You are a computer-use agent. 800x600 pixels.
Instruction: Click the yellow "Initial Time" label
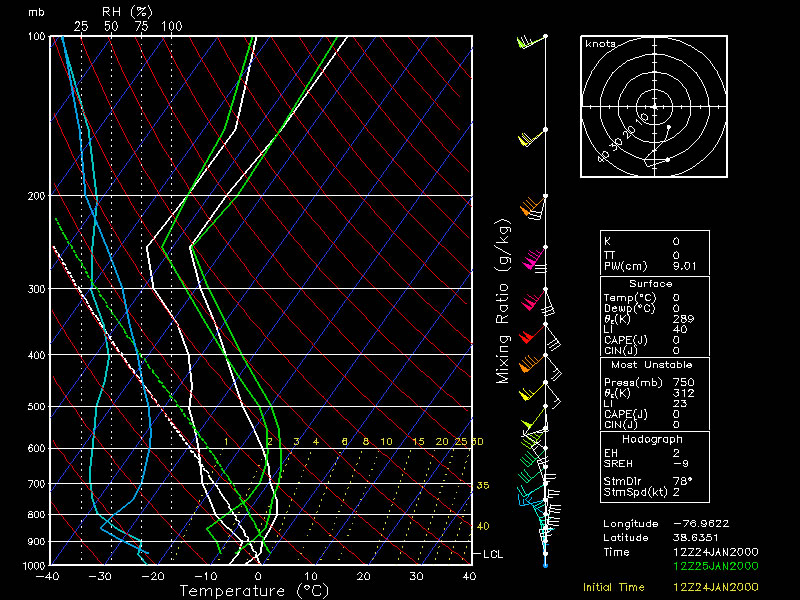pos(614,588)
